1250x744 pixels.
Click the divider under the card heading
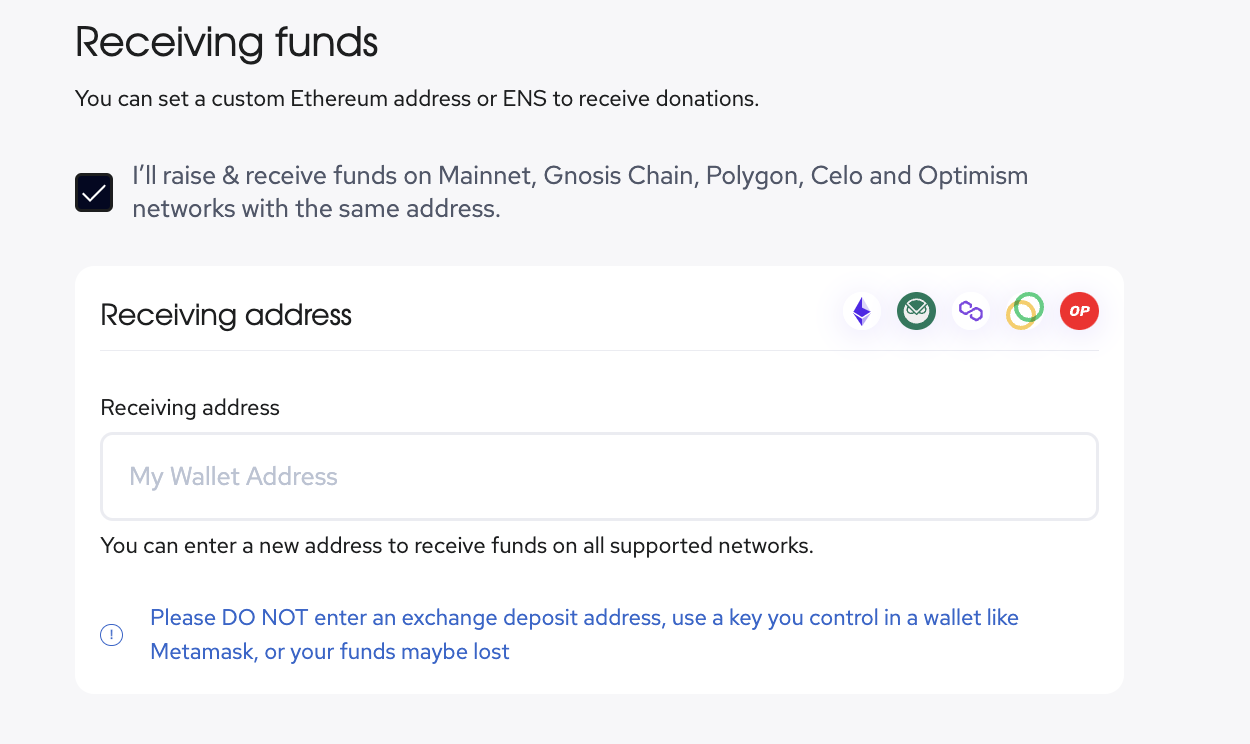(x=599, y=350)
